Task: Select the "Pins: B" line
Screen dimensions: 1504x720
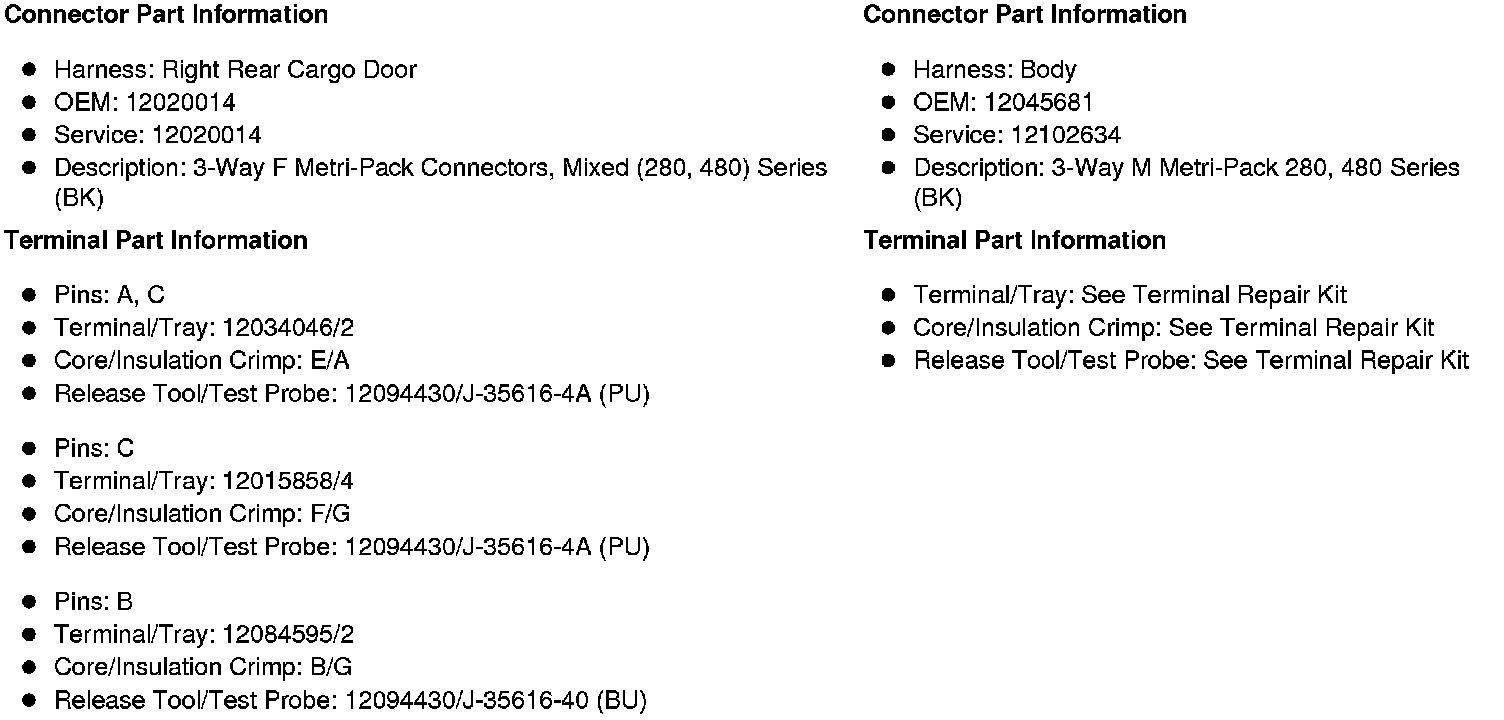Action: (93, 602)
